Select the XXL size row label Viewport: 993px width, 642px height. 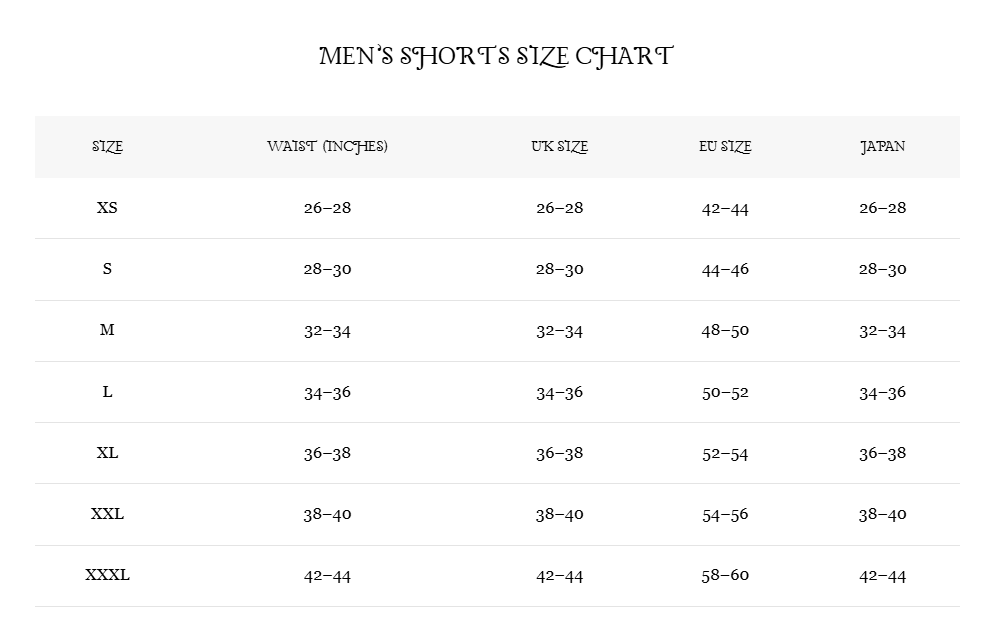[107, 514]
